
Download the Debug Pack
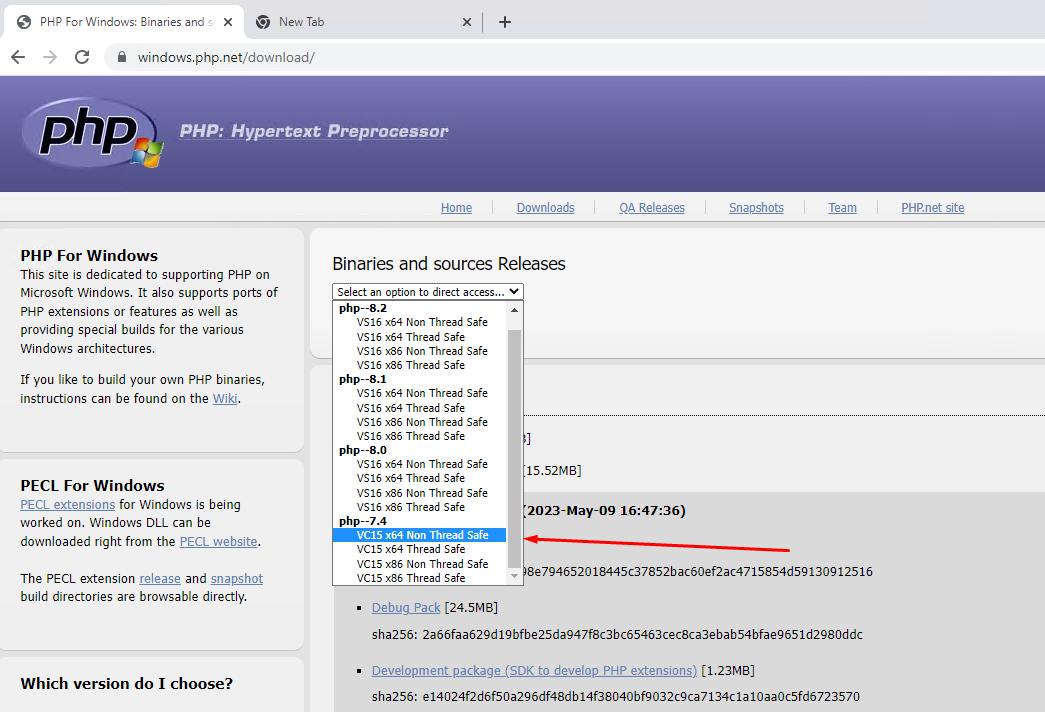[x=406, y=607]
